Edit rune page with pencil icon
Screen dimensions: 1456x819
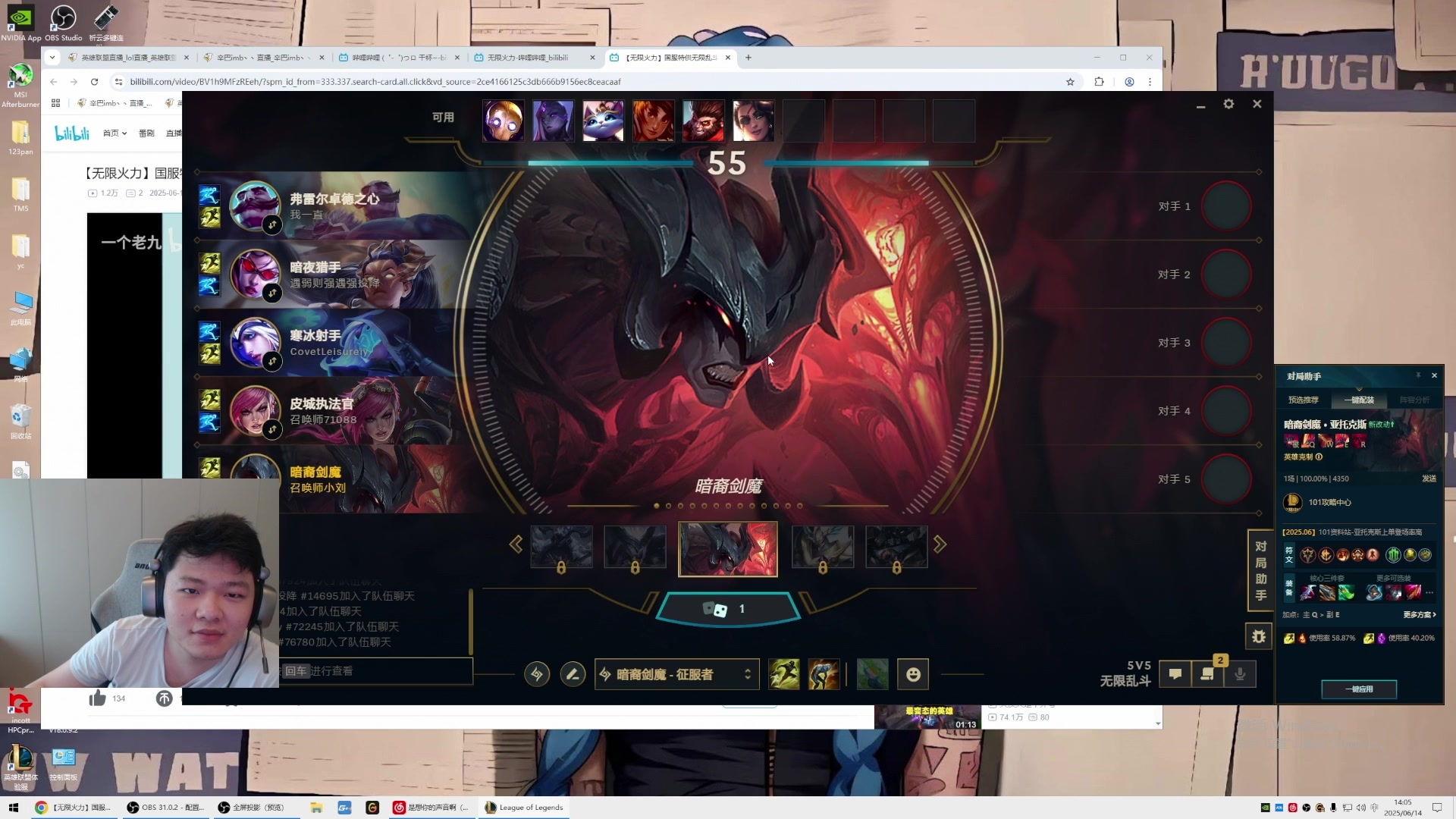click(x=573, y=673)
